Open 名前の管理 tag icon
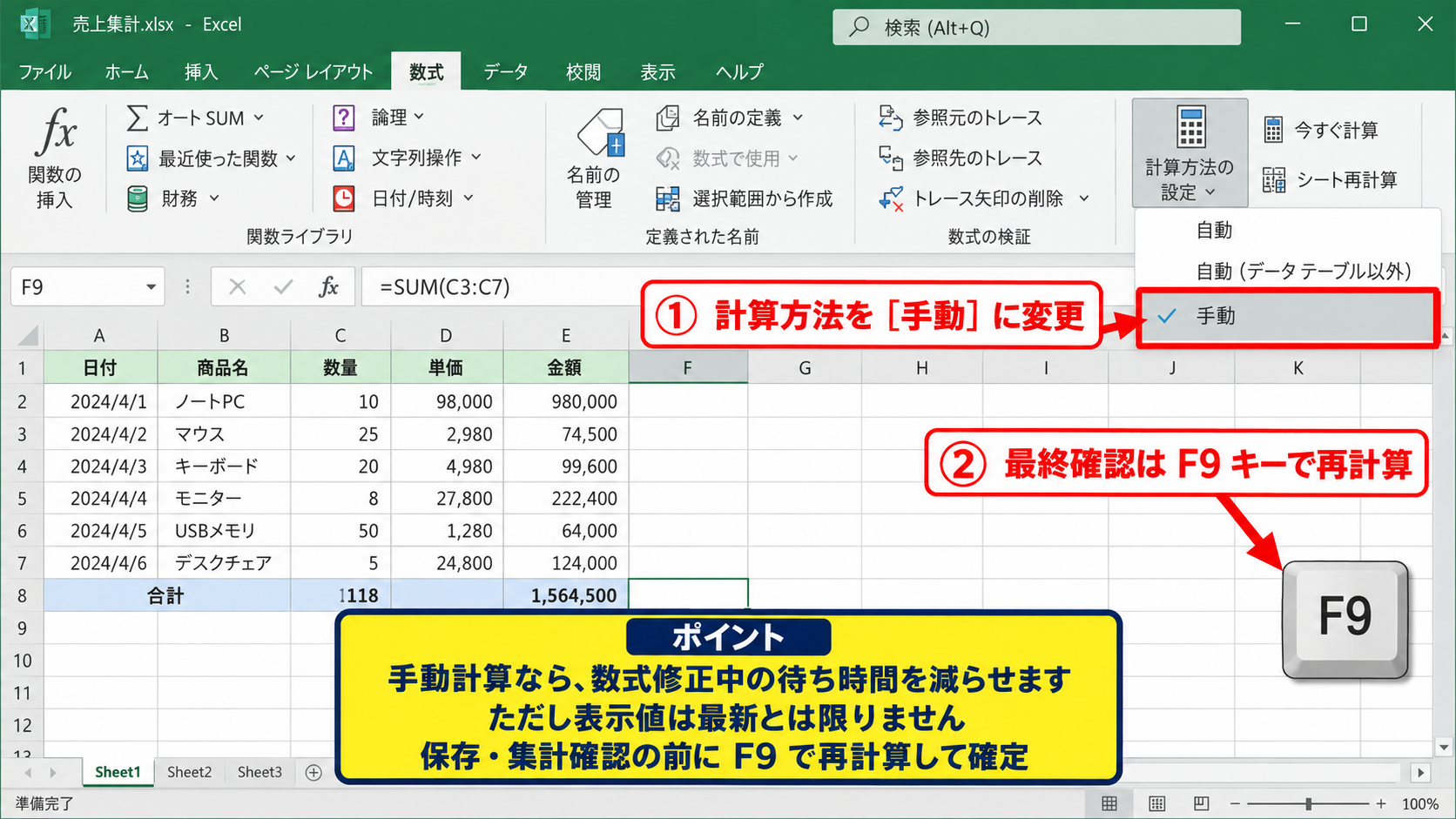This screenshot has height=819, width=1456. (601, 132)
